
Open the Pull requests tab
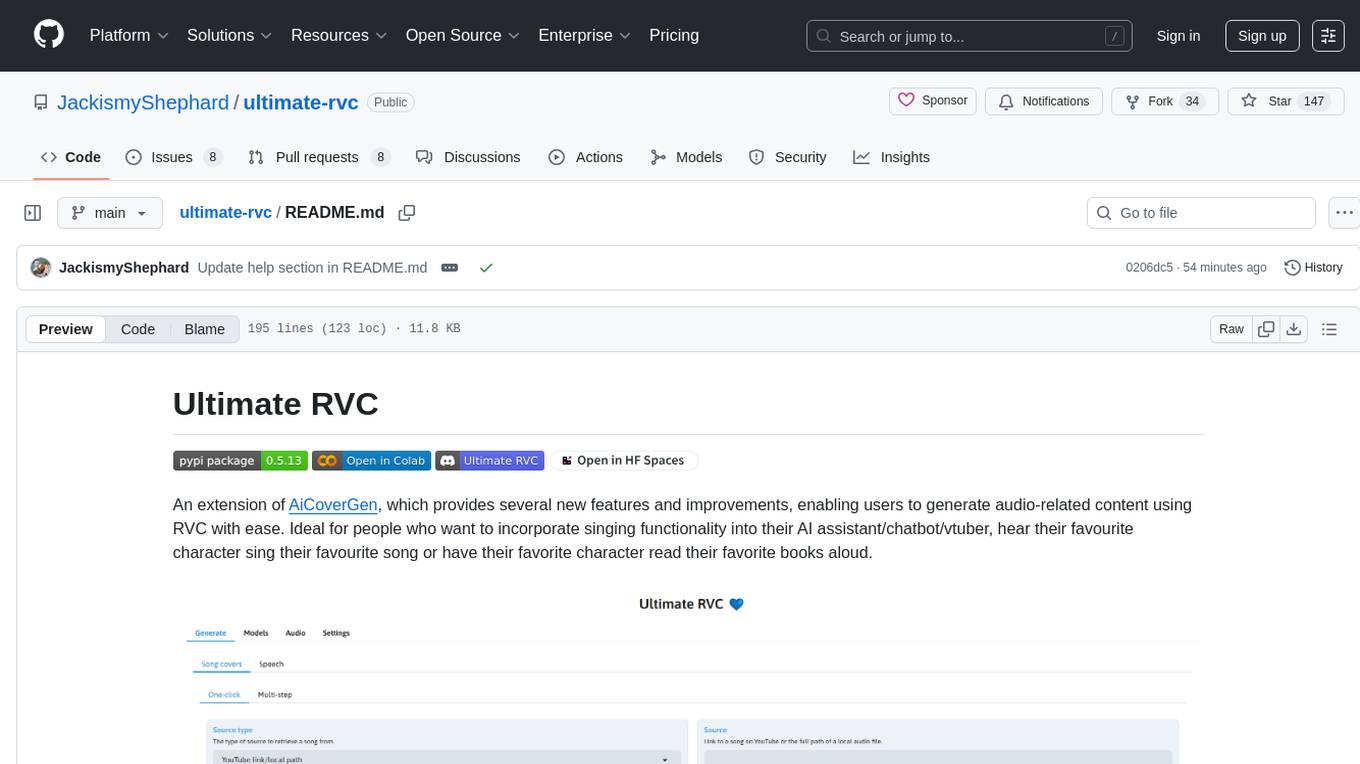(318, 157)
